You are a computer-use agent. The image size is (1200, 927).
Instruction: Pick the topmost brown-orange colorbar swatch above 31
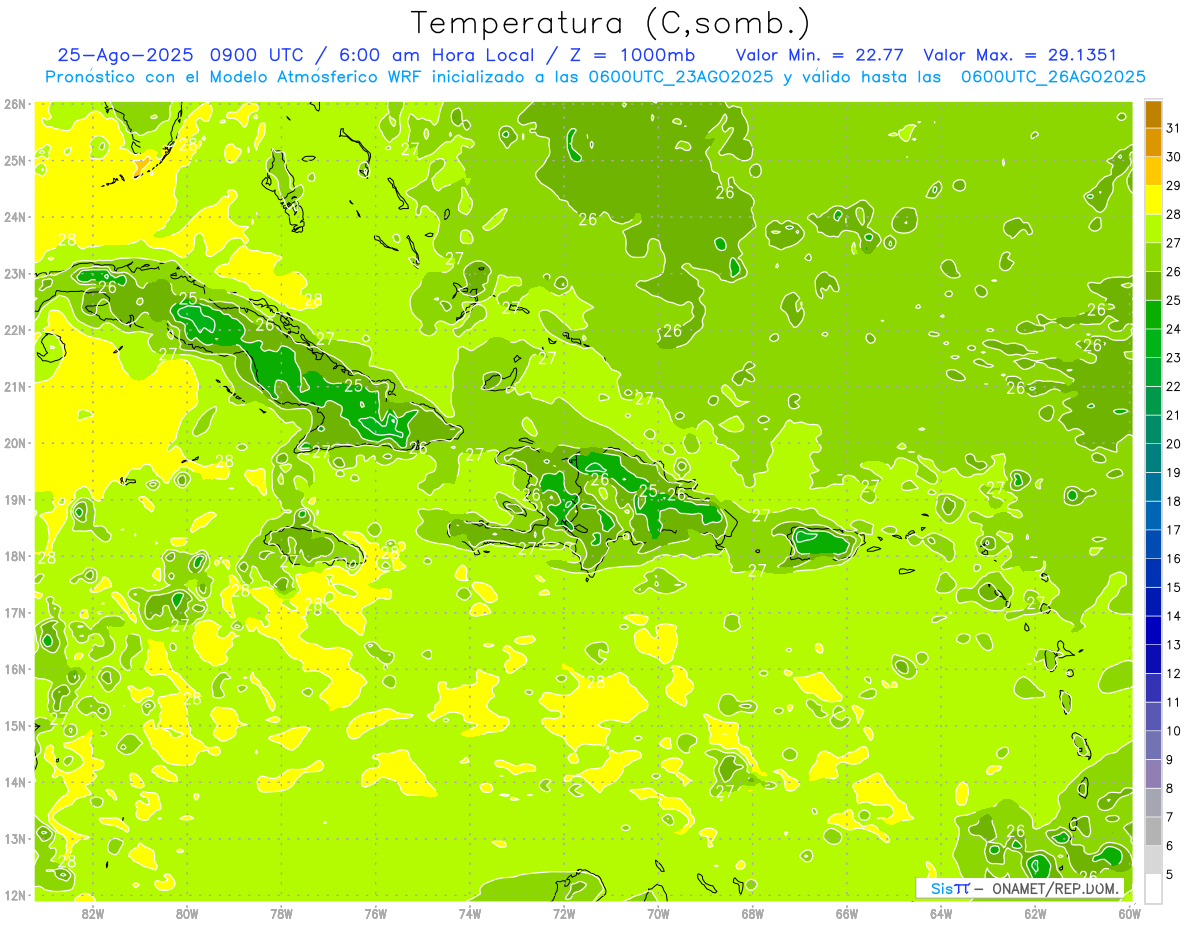tap(1153, 114)
